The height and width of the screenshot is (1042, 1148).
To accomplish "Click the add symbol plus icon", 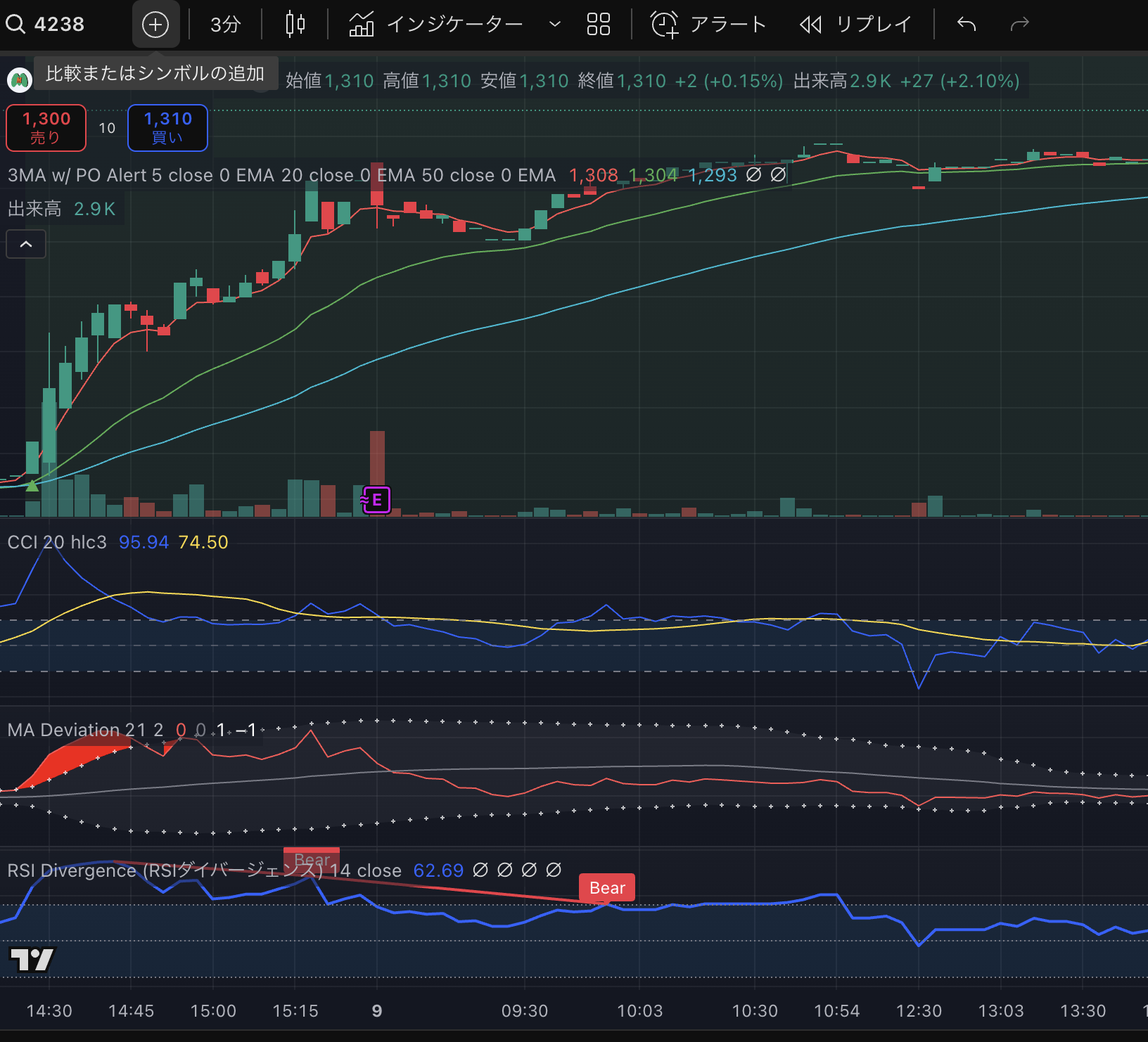I will (x=155, y=25).
